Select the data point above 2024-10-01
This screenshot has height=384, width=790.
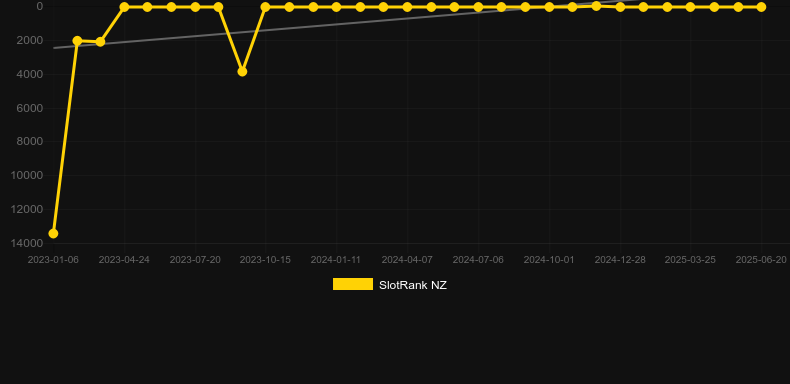[549, 7]
